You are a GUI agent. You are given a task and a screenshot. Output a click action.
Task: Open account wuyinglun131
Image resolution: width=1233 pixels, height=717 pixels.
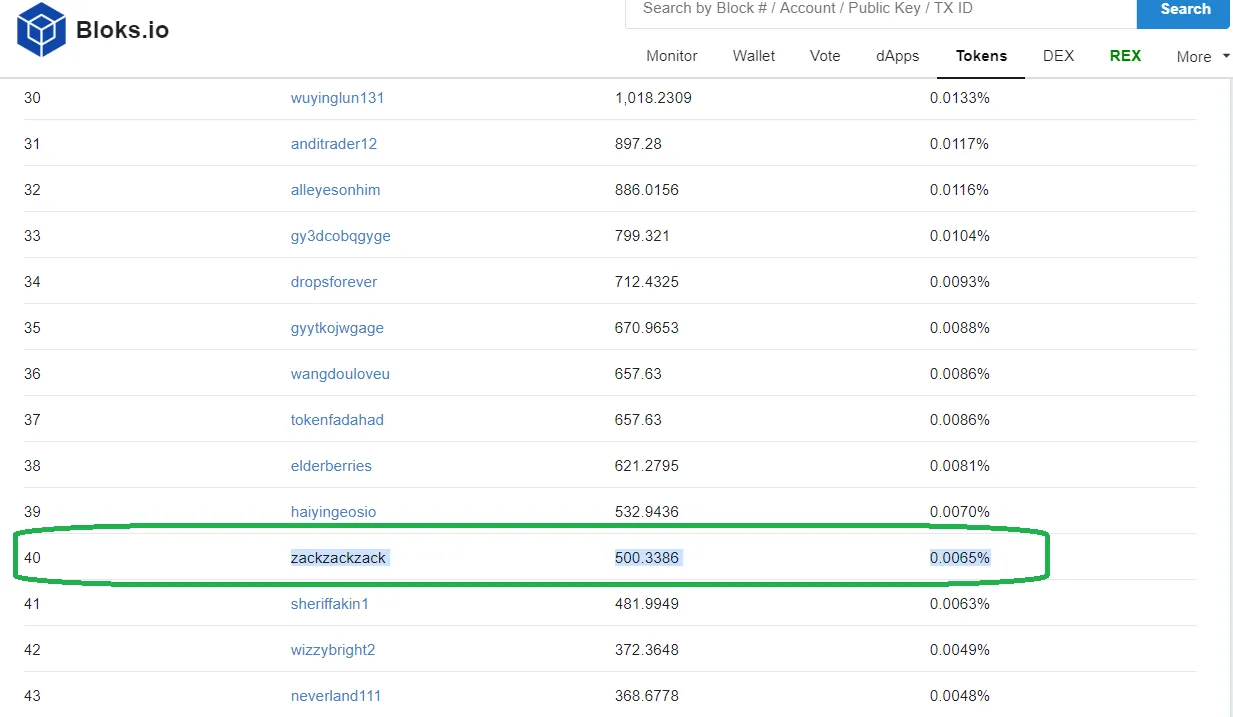[x=338, y=98]
